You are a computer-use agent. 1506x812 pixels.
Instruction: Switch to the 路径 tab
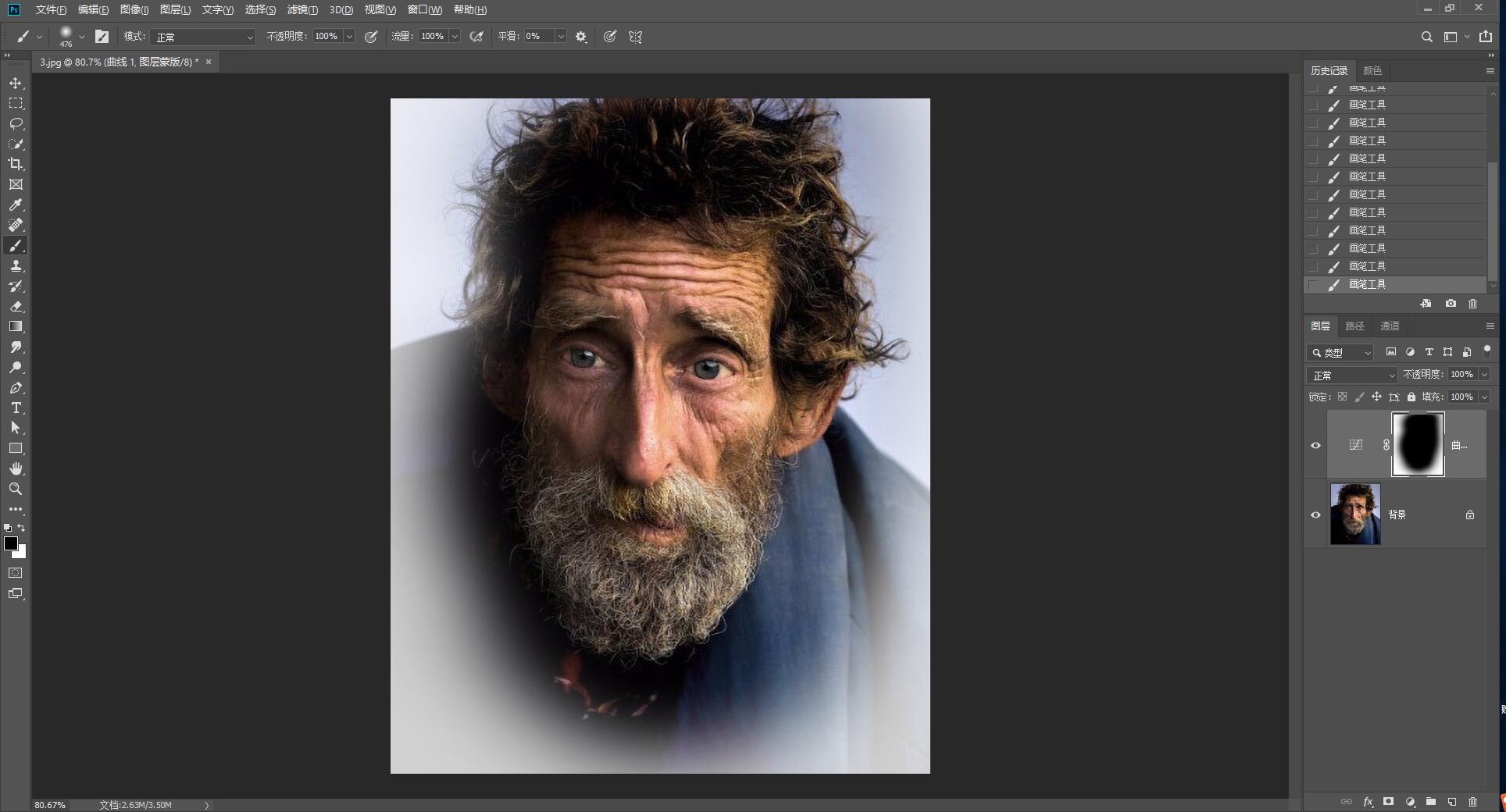[1354, 326]
